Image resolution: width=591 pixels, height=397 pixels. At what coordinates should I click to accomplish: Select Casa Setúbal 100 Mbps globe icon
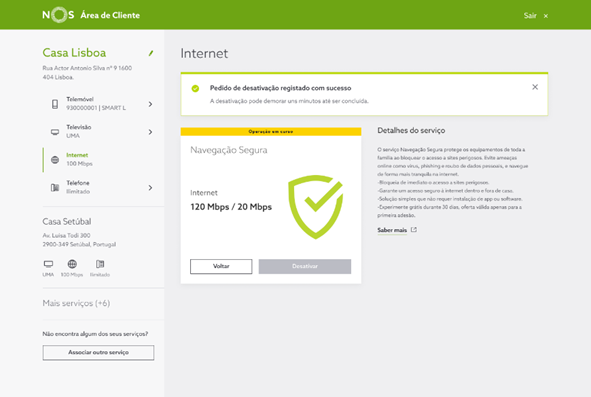[72, 264]
